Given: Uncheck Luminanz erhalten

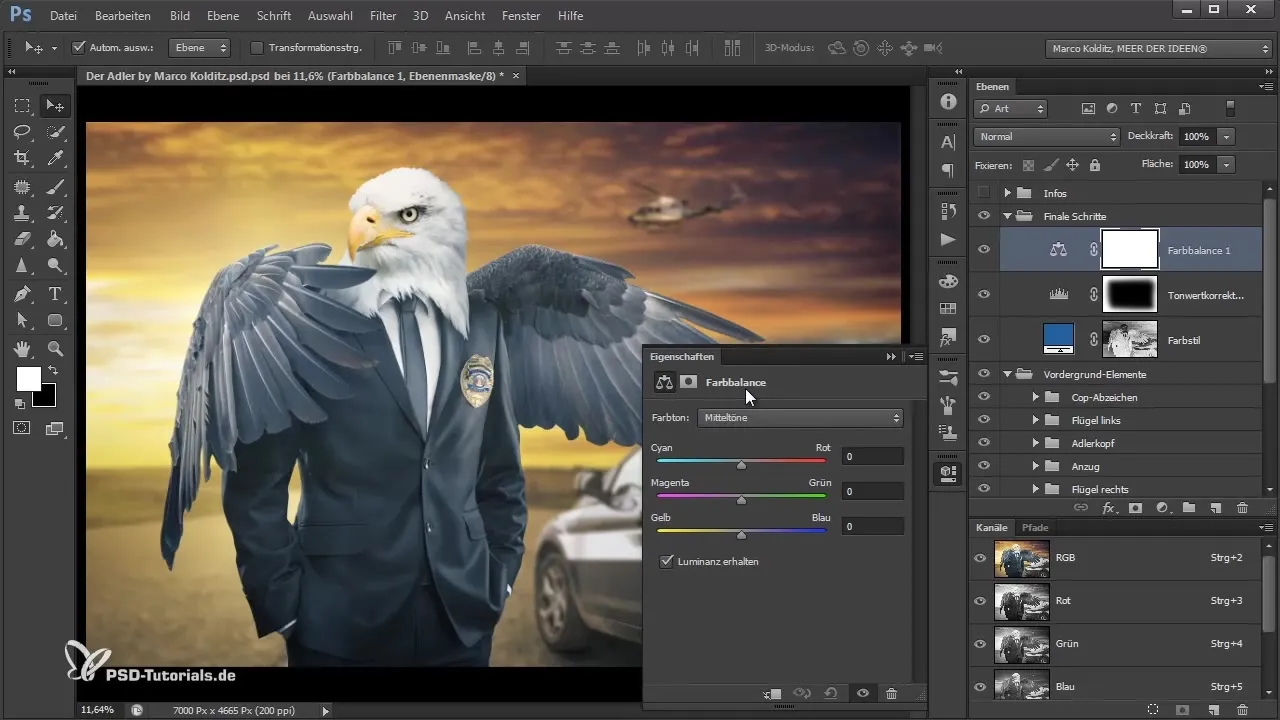Looking at the screenshot, I should (667, 562).
